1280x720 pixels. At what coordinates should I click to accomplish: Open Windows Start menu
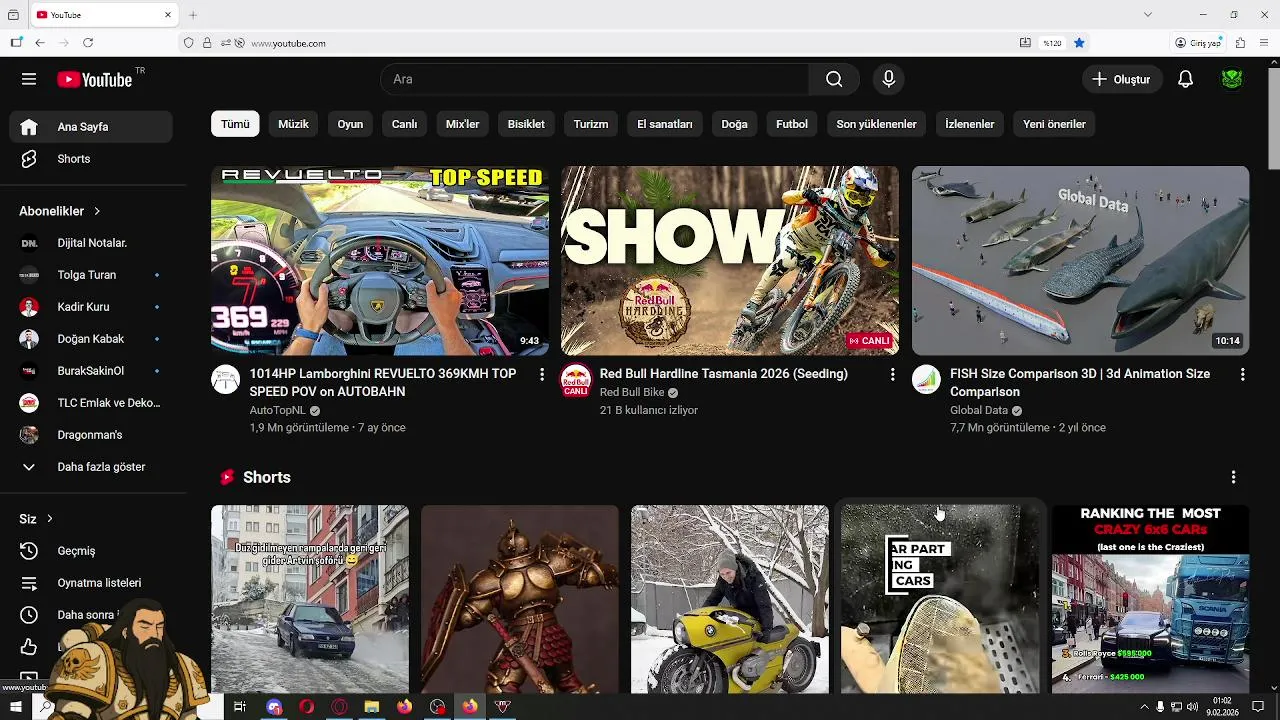[x=15, y=707]
